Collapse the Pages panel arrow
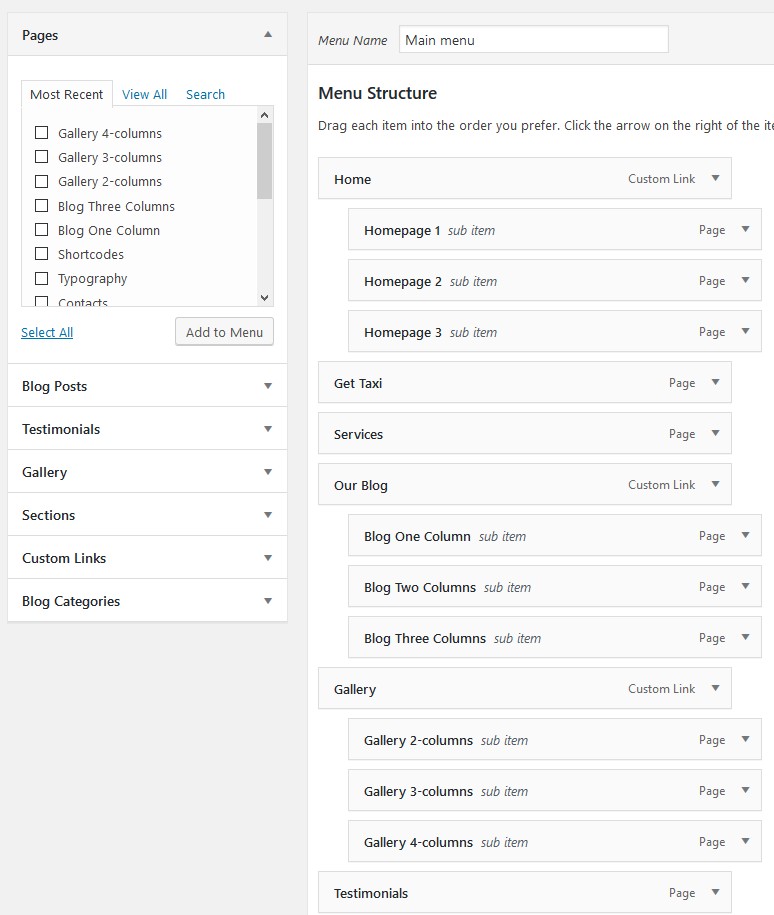Image resolution: width=774 pixels, height=915 pixels. [x=268, y=34]
